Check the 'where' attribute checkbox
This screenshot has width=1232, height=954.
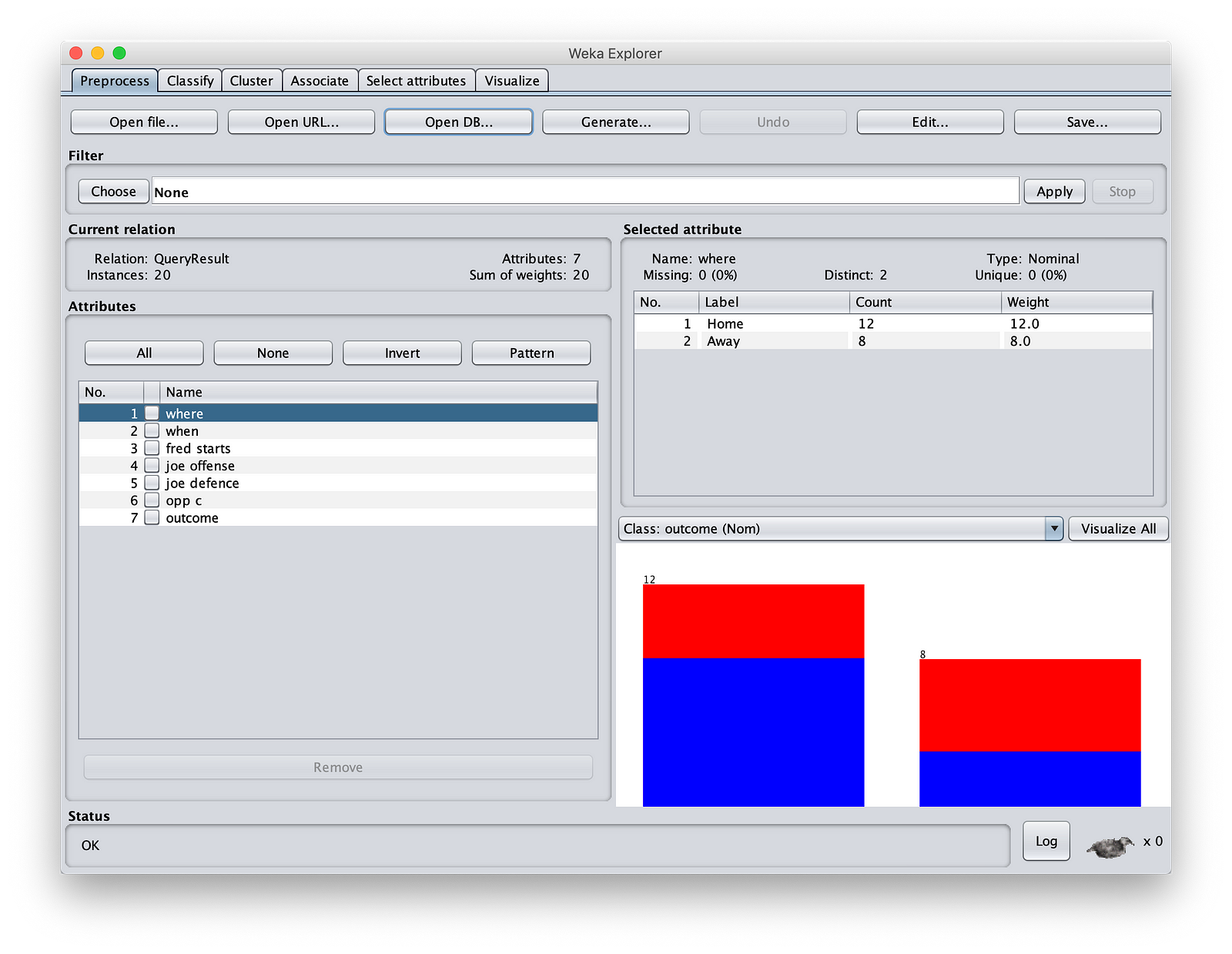[x=152, y=413]
